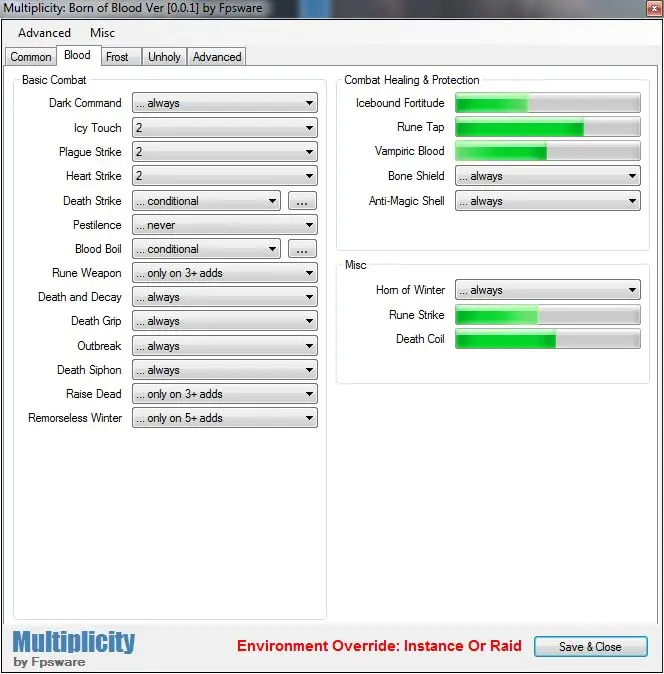The height and width of the screenshot is (674, 664).
Task: Open the Death Siphon dropdown
Action: pos(225,370)
